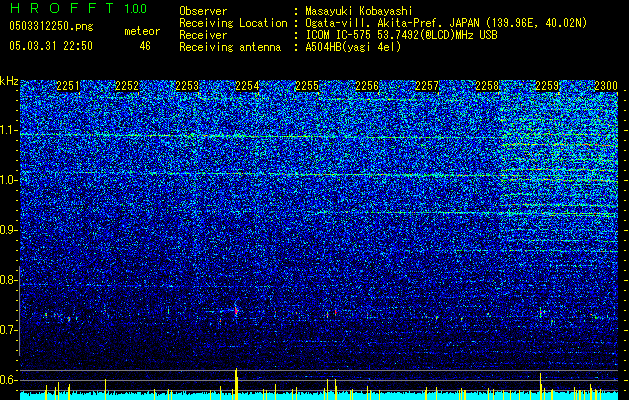Click the Ogata-vill. Akita-Pref. JAPAN location text
629x400 pixels.
(446, 23)
